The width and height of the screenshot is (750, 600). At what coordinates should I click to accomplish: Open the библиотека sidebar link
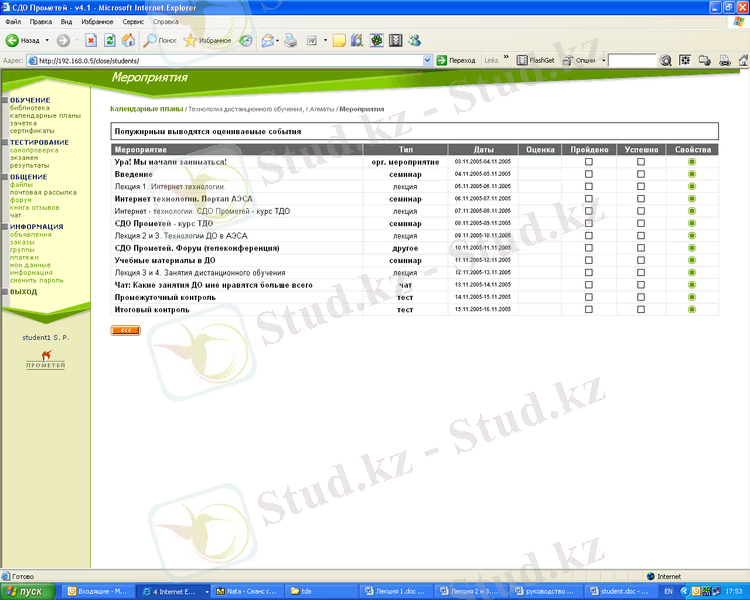point(30,108)
